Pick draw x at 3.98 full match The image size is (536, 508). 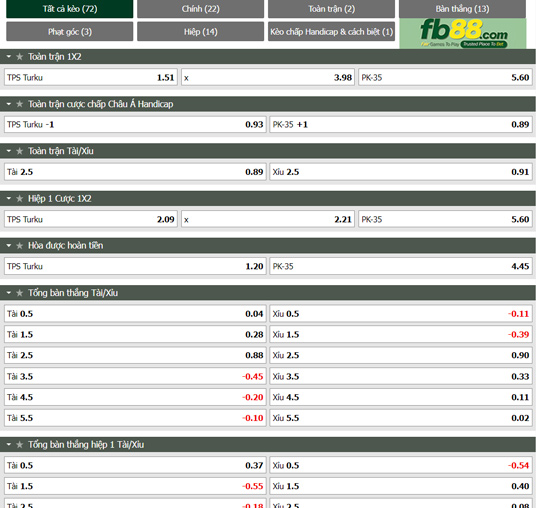tap(268, 78)
